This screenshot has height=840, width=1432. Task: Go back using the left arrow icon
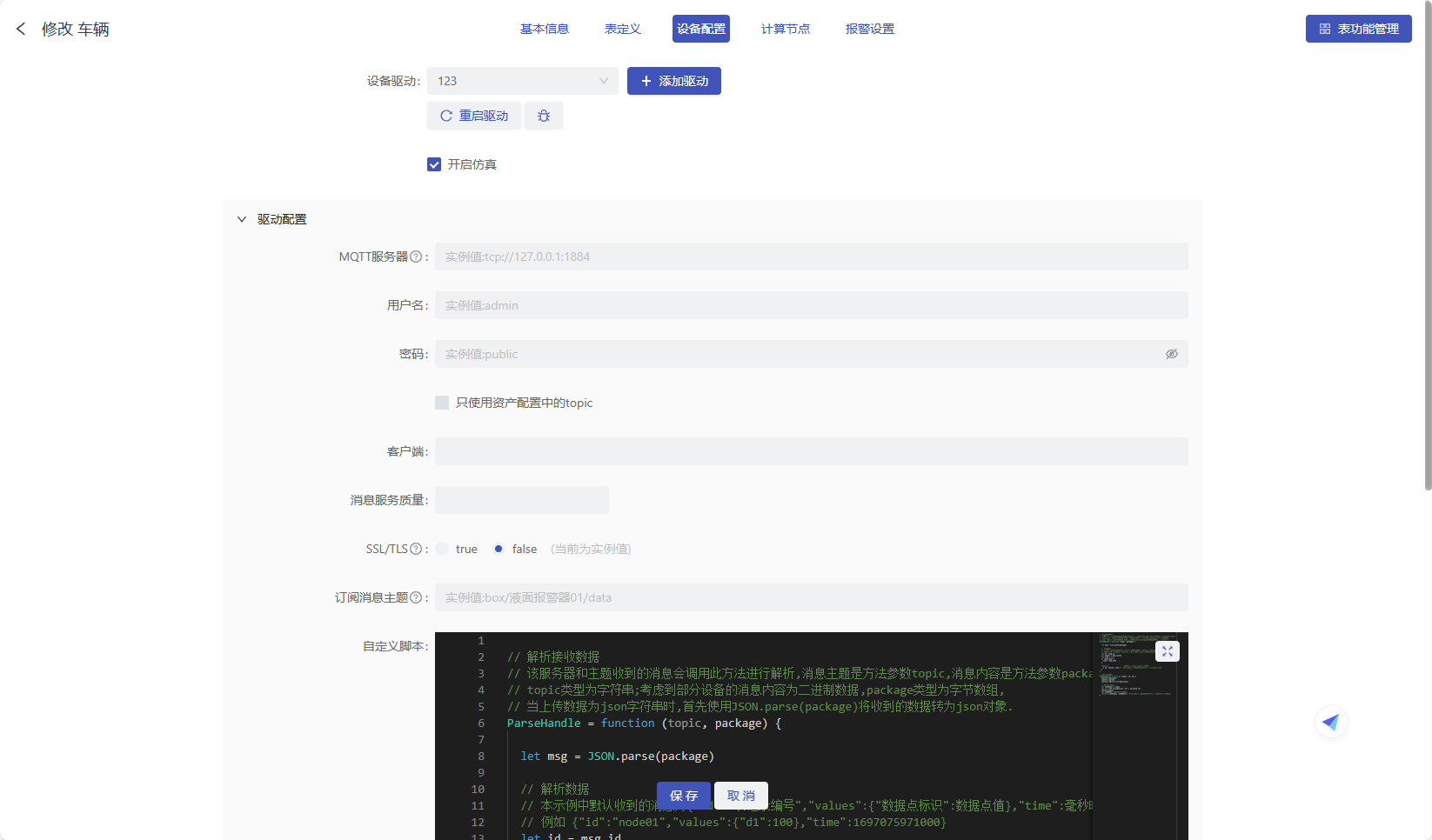[21, 29]
